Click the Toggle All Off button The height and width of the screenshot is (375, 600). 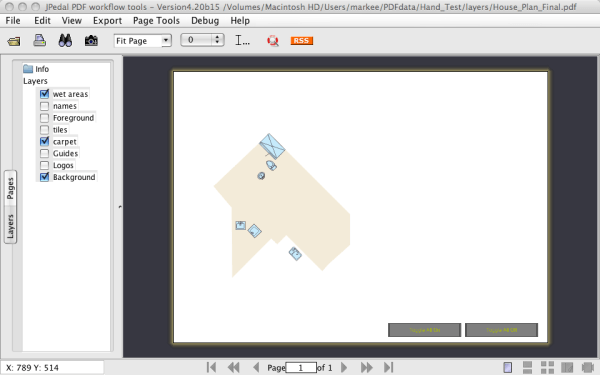[501, 330]
